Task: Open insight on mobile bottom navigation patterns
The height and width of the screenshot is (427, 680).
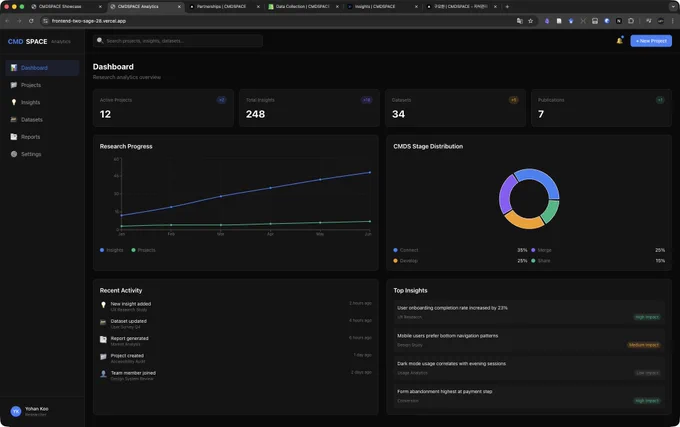Action: 529,340
